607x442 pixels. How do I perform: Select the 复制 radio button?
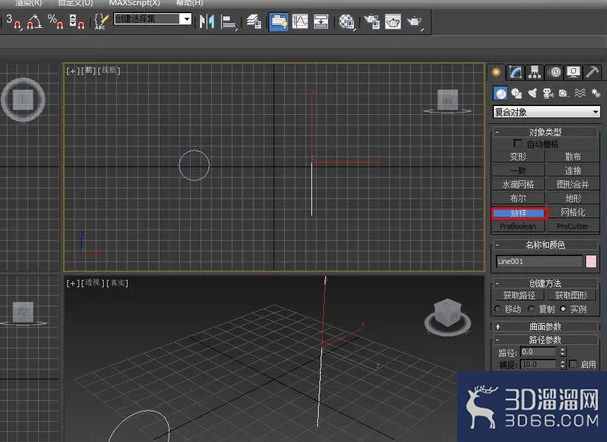point(531,308)
